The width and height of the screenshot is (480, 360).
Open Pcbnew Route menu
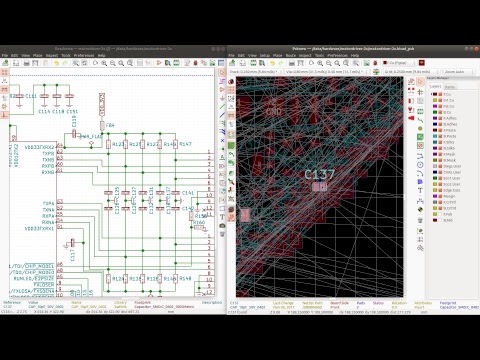(x=291, y=55)
